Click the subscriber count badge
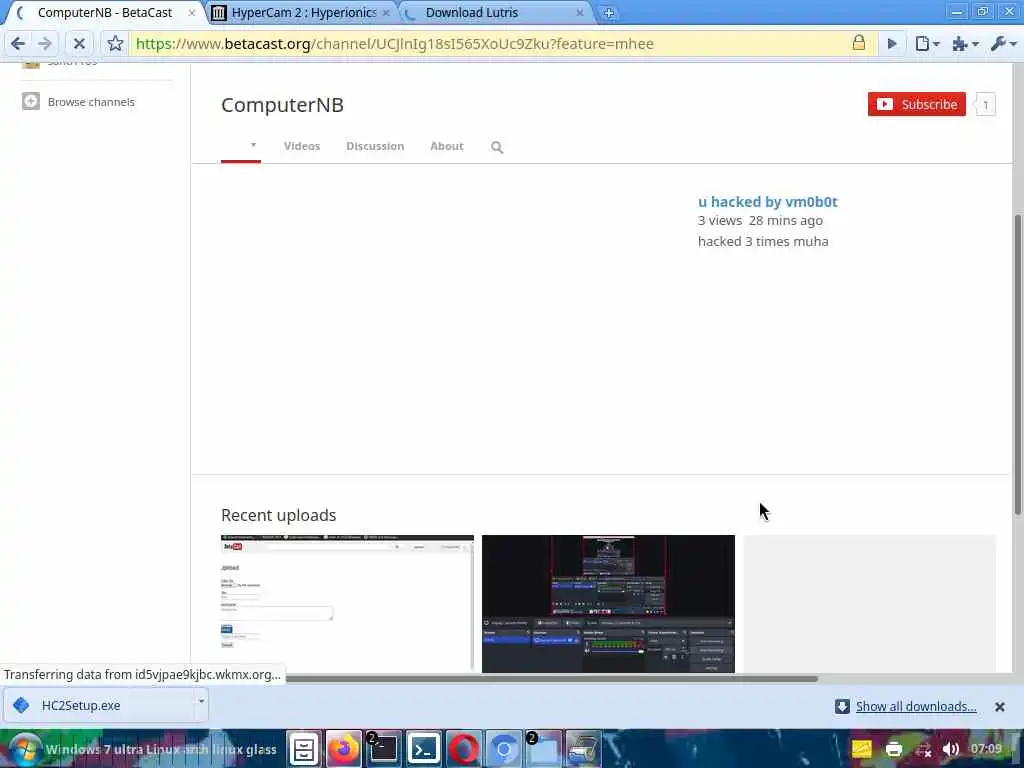 coord(985,104)
